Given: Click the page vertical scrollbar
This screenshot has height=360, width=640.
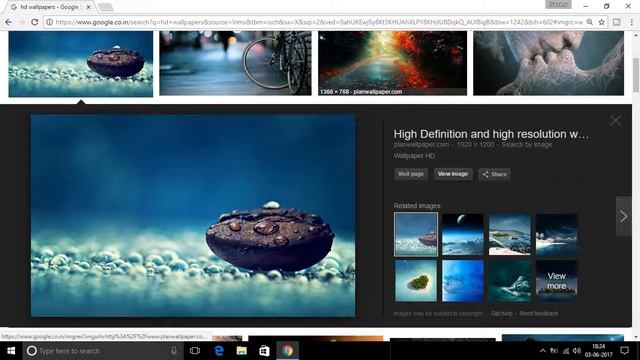Looking at the screenshot, I should point(636,75).
